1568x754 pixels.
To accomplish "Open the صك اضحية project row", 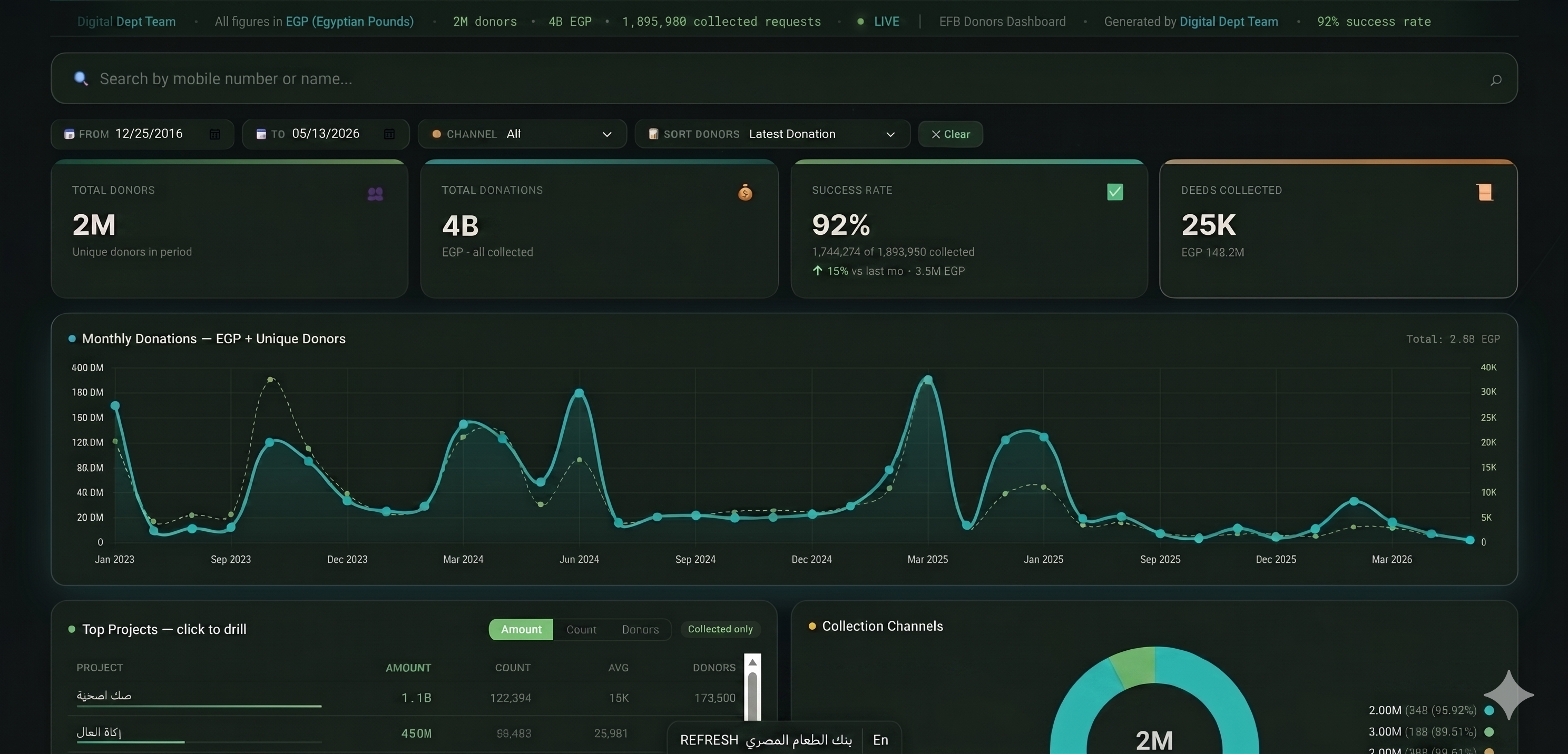I will (406, 698).
